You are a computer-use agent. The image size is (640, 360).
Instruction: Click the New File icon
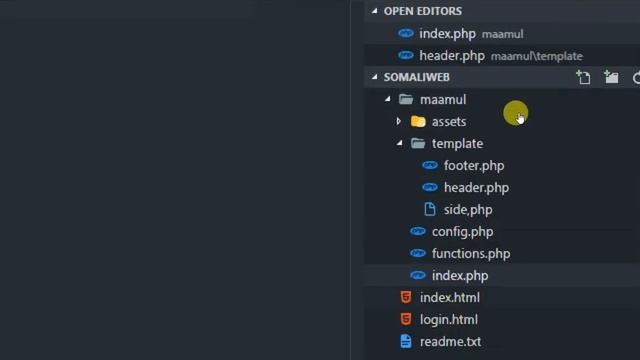(583, 77)
